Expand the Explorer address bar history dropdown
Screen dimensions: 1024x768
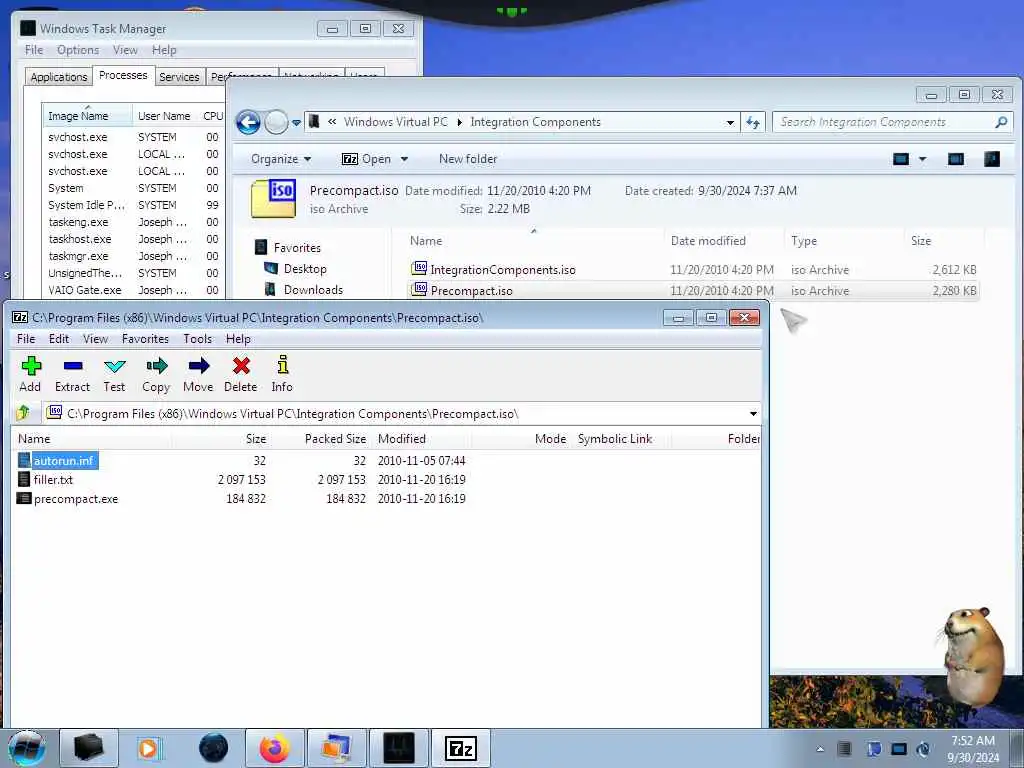click(x=730, y=122)
